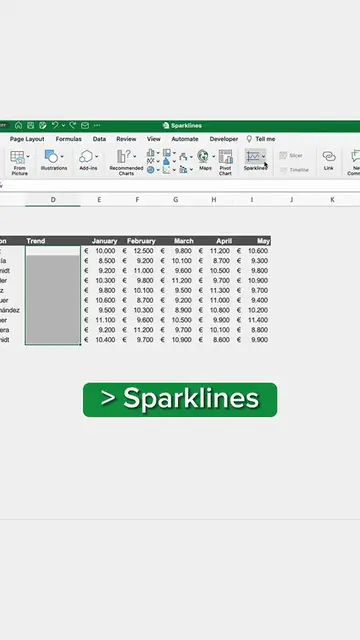The image size is (360, 640).
Task: Select May cell with 8.800
Action: [x=252, y=330]
